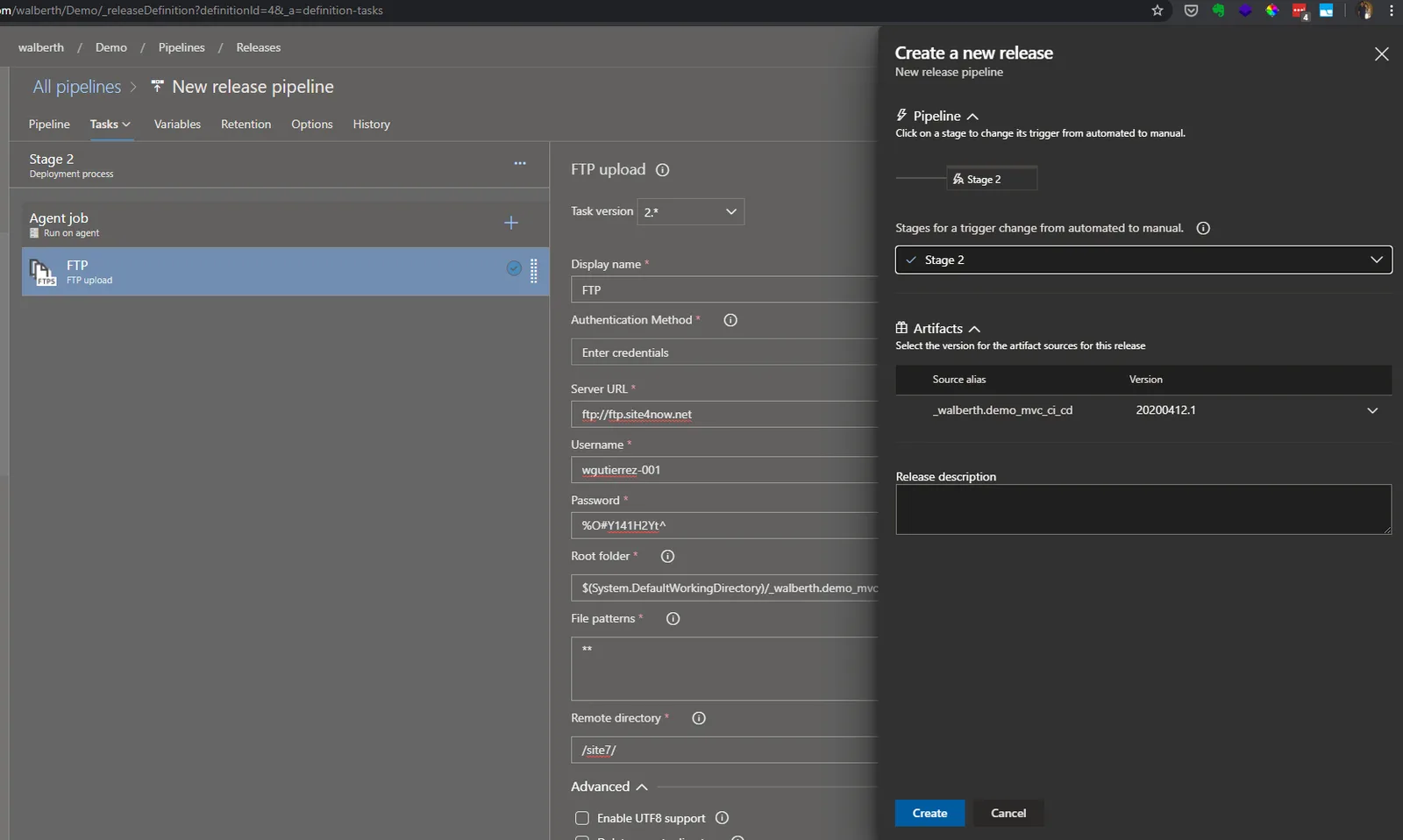This screenshot has height=840, width=1403.
Task: Click the Stage 2 box in pipeline diagram
Action: point(992,179)
